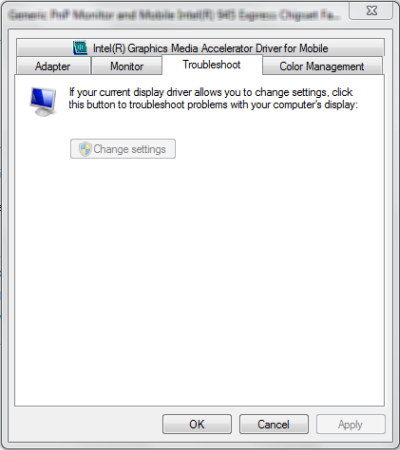
Task: Switch to the Adapter tab
Action: pyautogui.click(x=53, y=66)
